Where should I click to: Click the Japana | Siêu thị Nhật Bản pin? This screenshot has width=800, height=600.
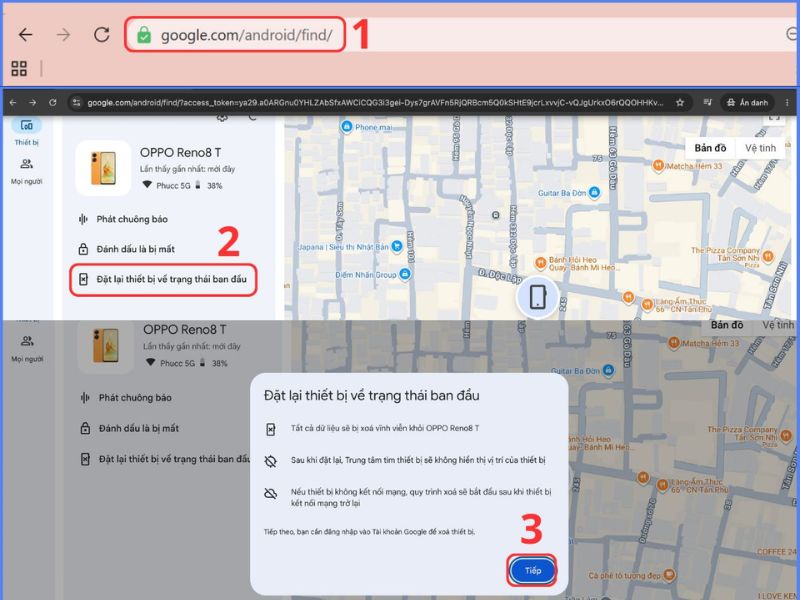coord(396,246)
